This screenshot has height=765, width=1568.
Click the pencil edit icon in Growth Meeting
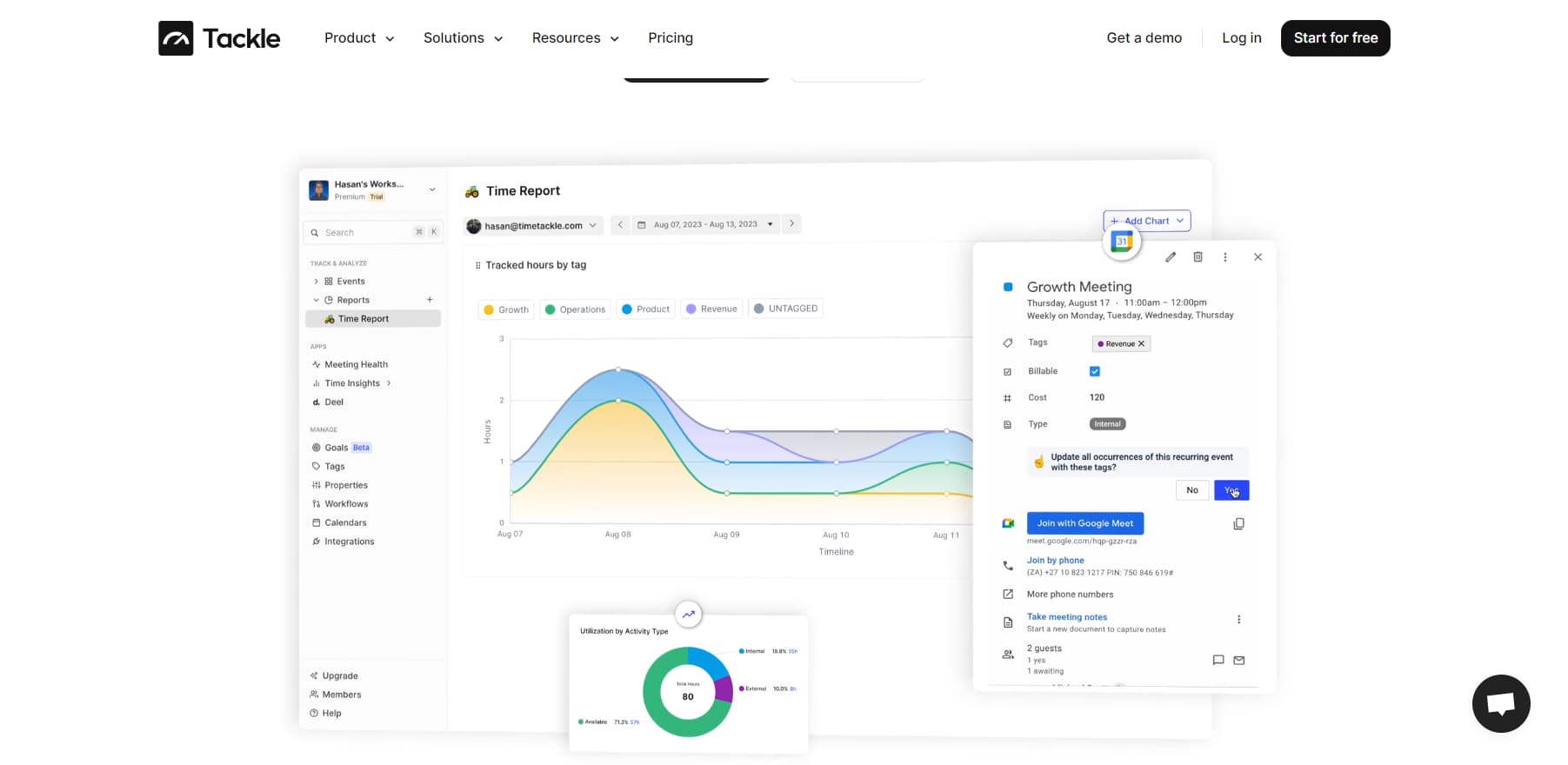coord(1171,257)
